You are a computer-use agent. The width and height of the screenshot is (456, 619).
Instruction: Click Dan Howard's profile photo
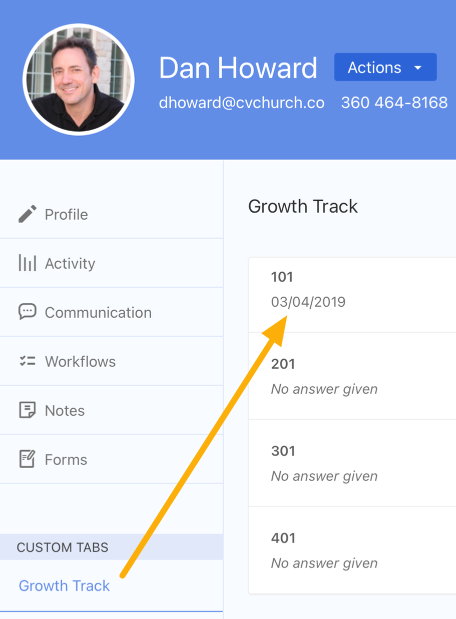point(79,80)
